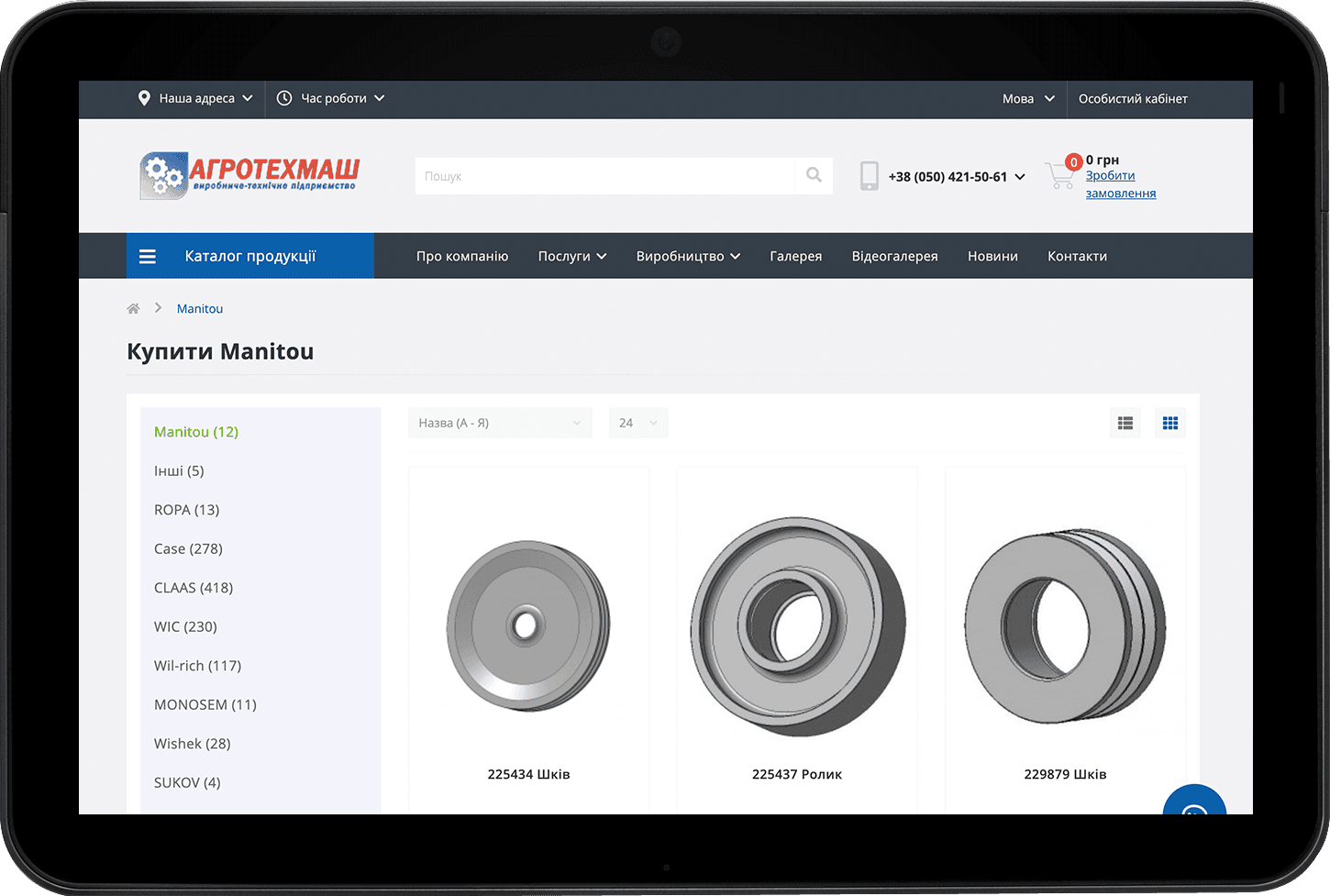
Task: Expand the Час роботи dropdown
Action: 331,99
